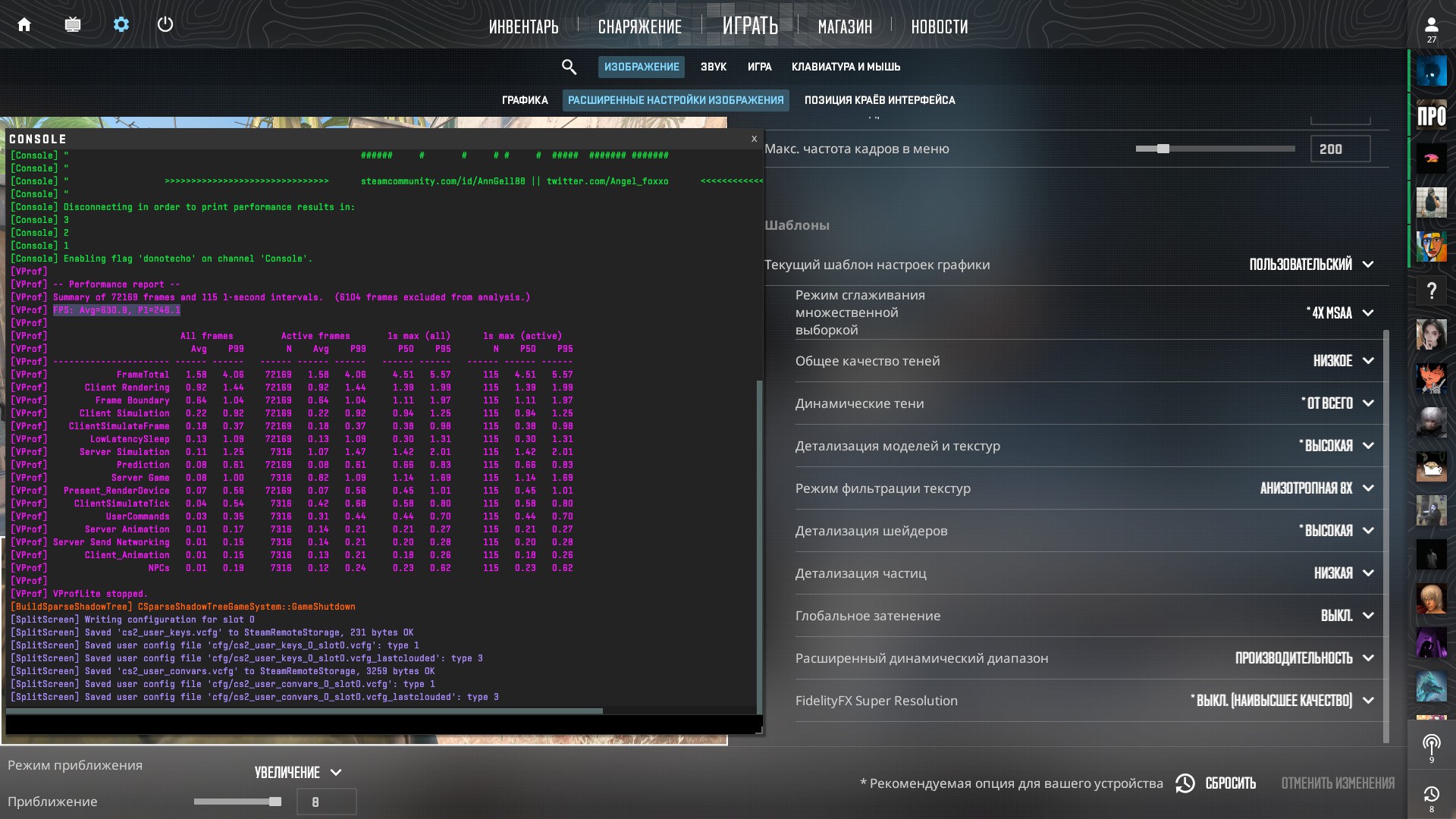This screenshot has height=819, width=1456.
Task: Open the watch TV icon
Action: coord(73,25)
